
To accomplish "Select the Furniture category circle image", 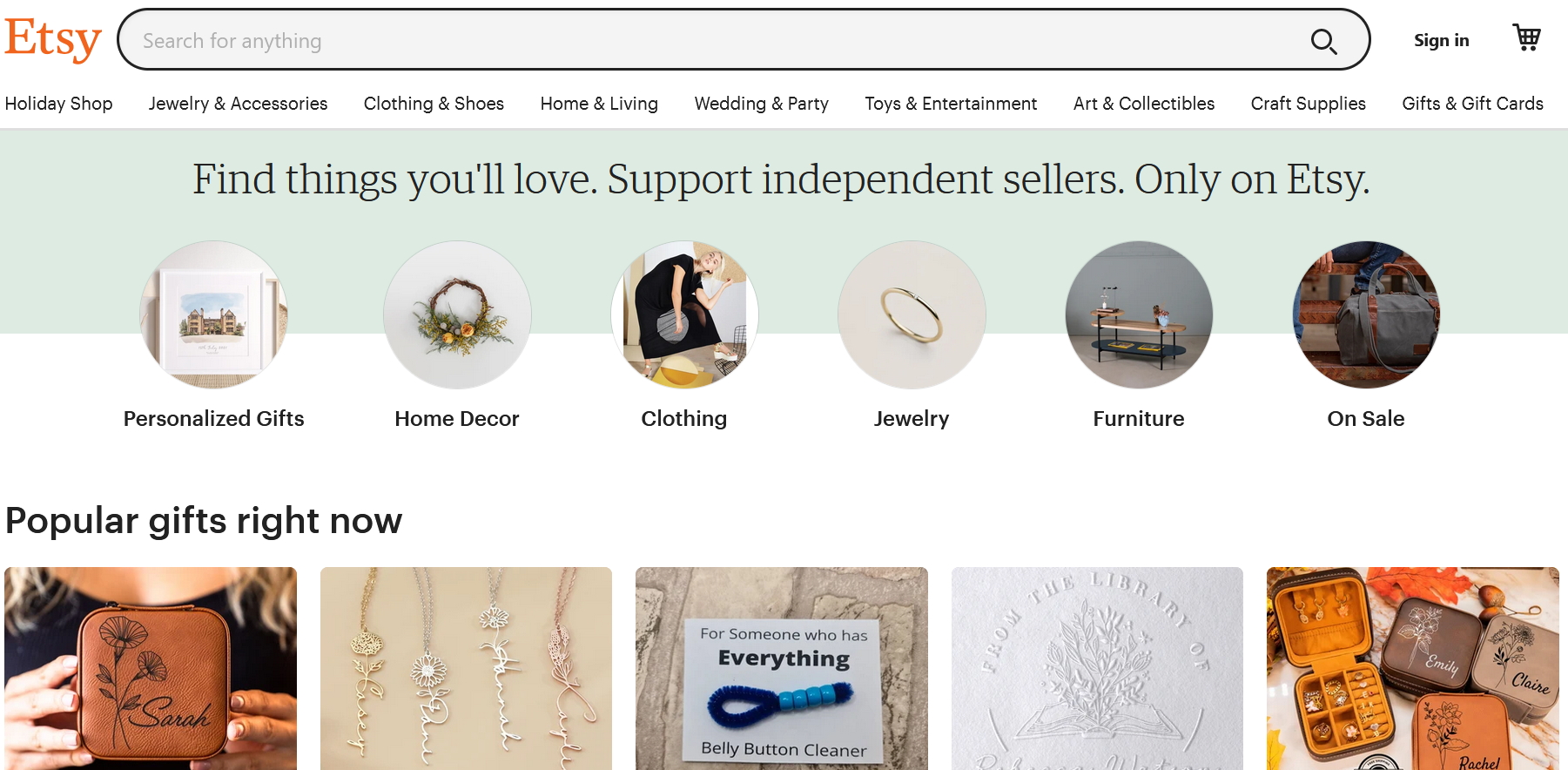I will click(x=1139, y=314).
